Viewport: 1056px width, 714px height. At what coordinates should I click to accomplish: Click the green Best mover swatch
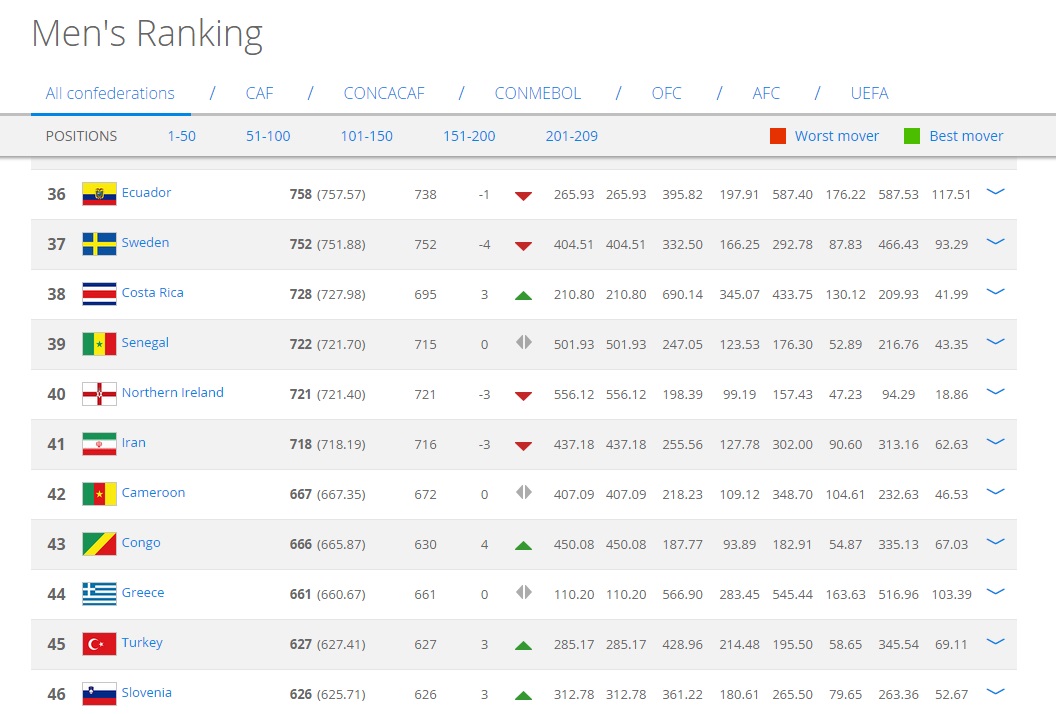click(x=912, y=136)
